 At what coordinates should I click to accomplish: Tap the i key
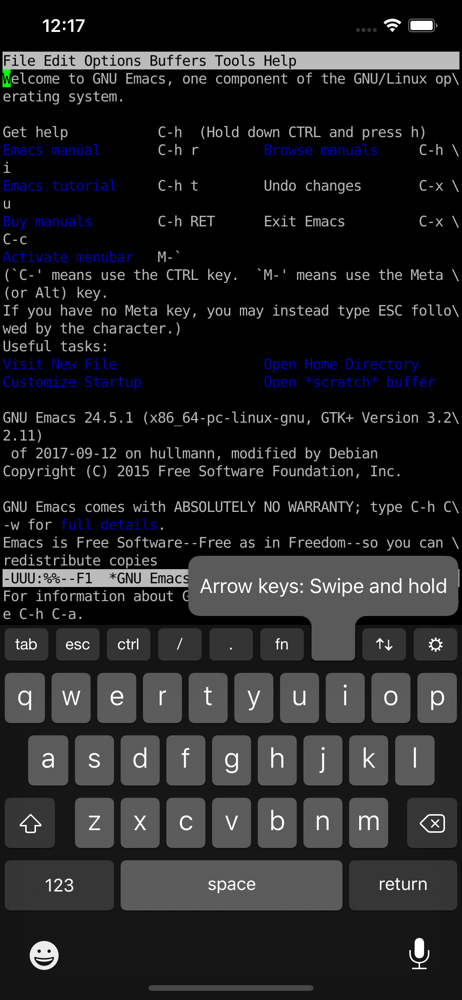pos(345,698)
